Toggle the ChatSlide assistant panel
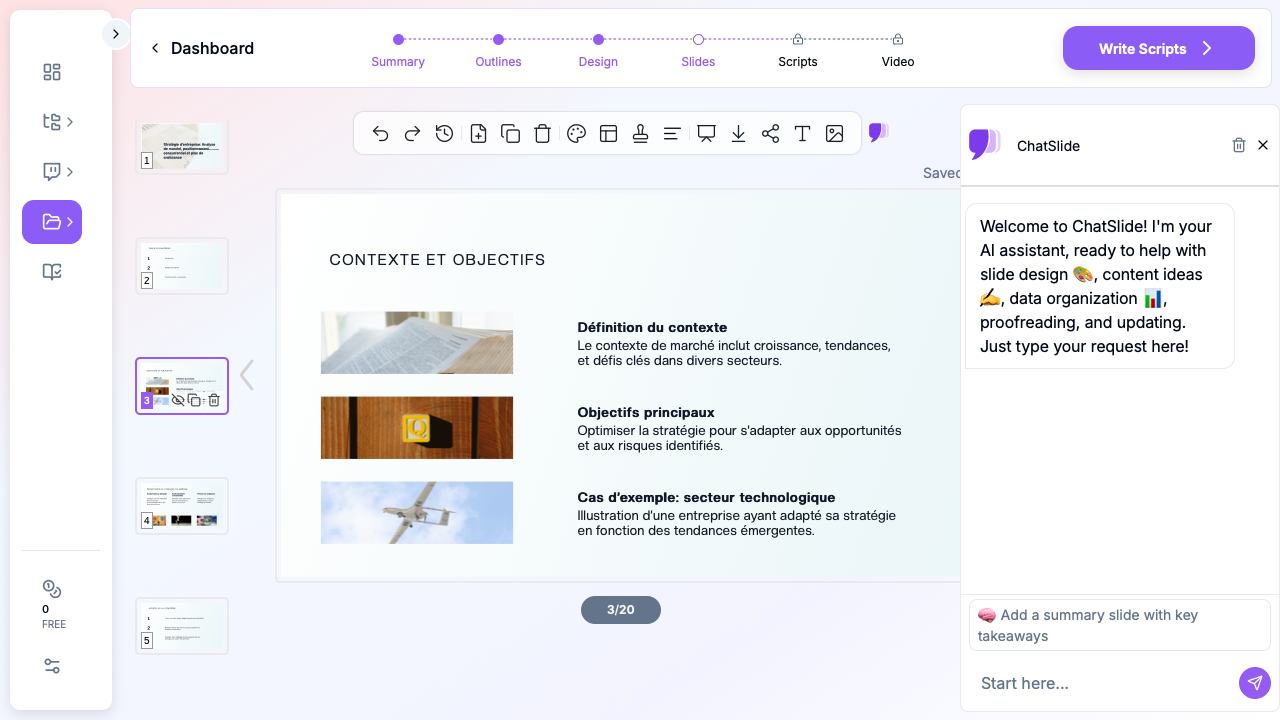This screenshot has height=720, width=1280. pos(878,130)
